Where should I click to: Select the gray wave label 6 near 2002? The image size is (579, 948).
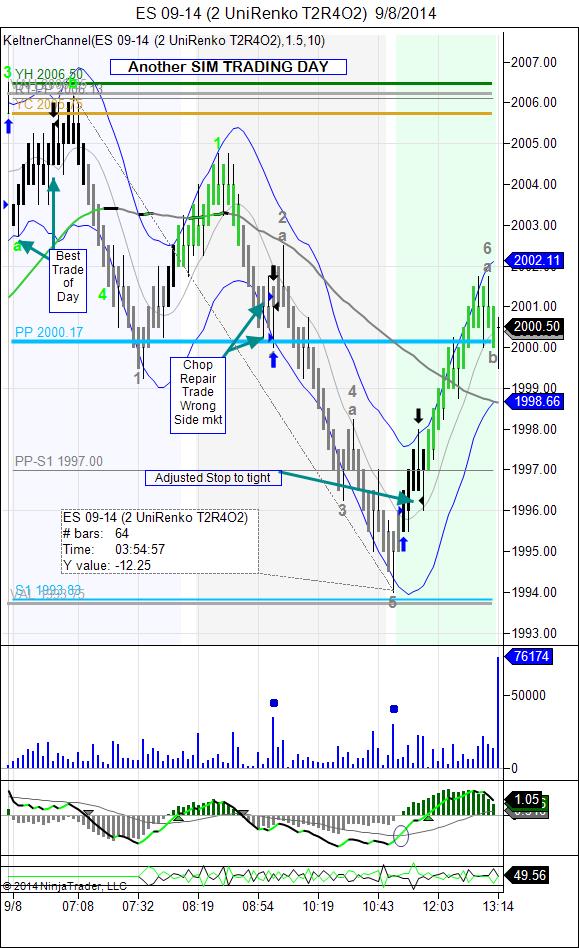coord(487,248)
